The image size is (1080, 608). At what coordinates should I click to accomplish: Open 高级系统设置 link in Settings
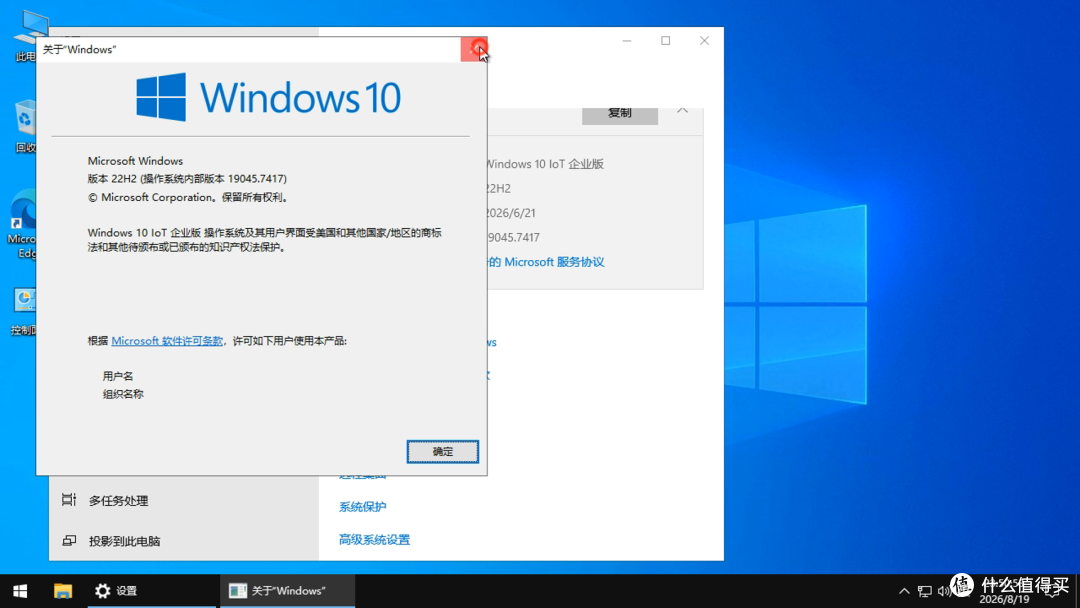click(x=374, y=540)
